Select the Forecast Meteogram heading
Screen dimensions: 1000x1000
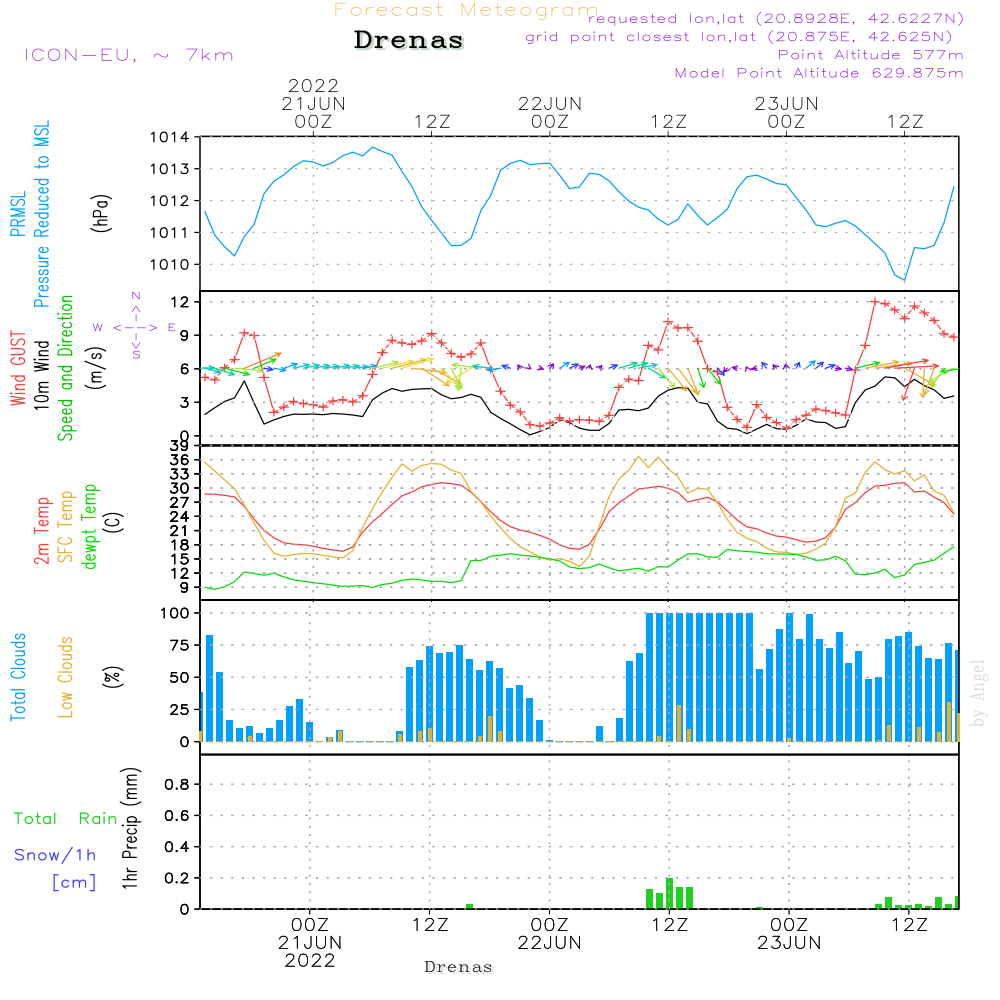coord(466,10)
